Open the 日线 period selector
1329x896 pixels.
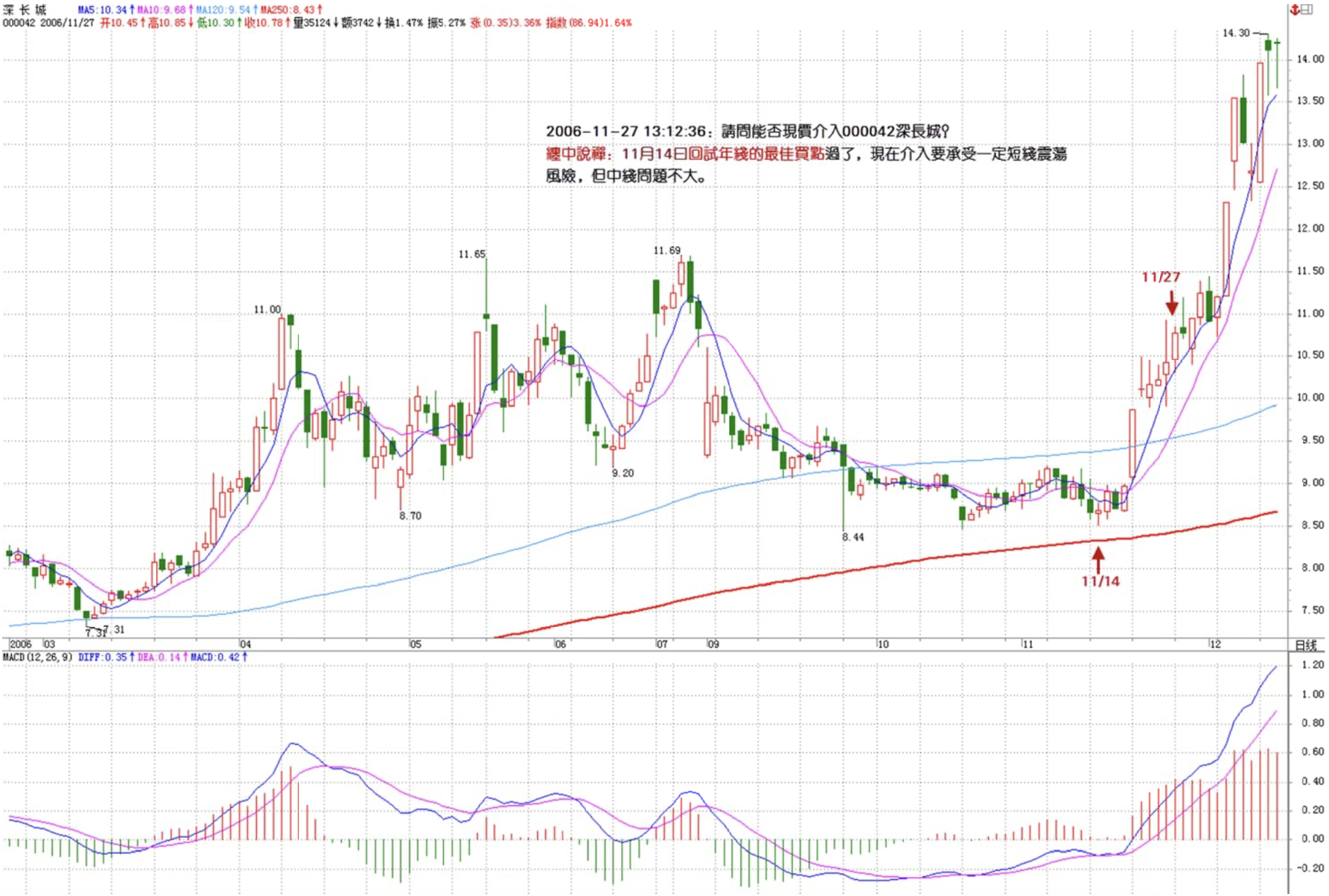[x=1305, y=645]
